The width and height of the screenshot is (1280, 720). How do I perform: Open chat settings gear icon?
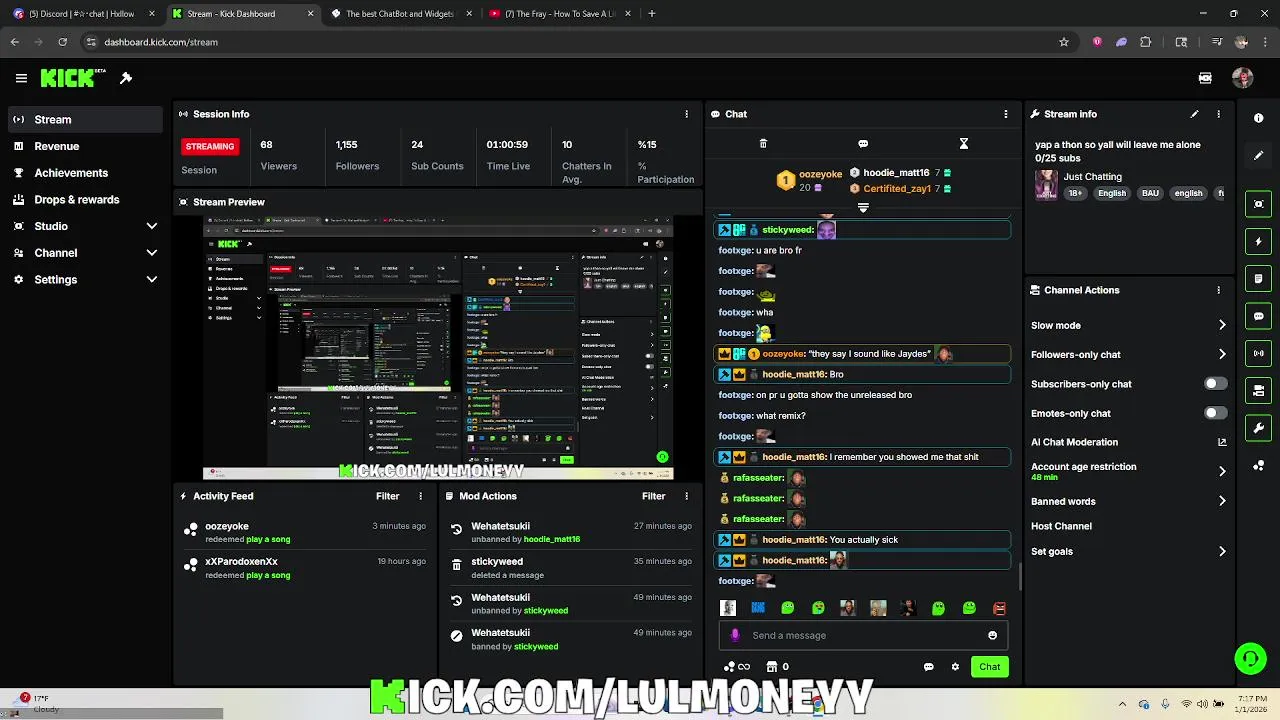(955, 667)
